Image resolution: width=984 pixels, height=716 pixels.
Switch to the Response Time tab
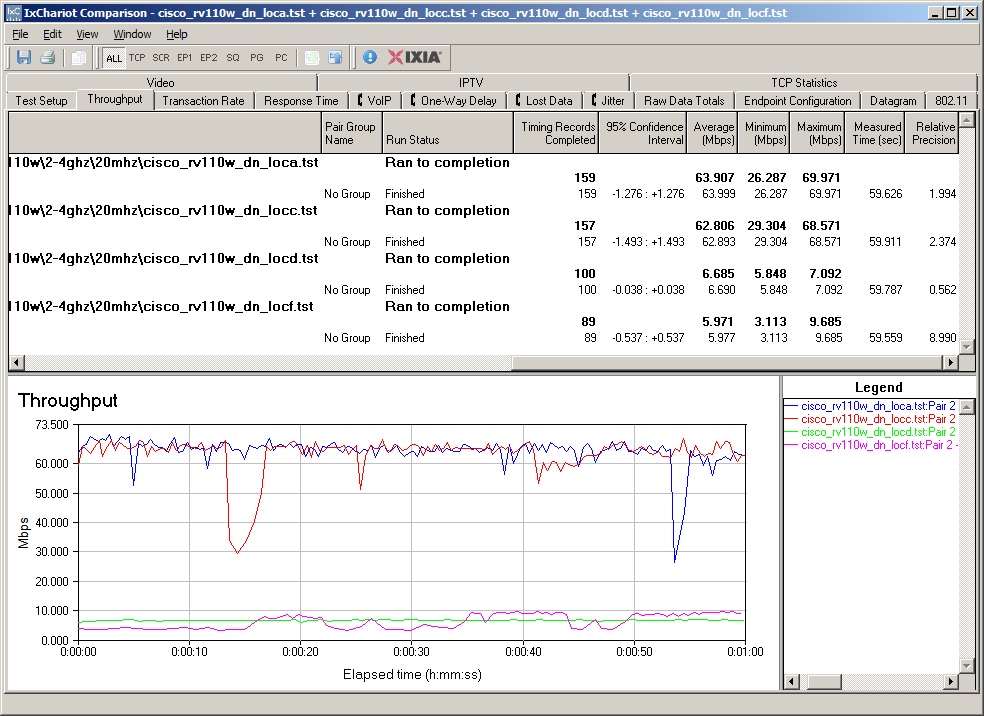point(301,100)
